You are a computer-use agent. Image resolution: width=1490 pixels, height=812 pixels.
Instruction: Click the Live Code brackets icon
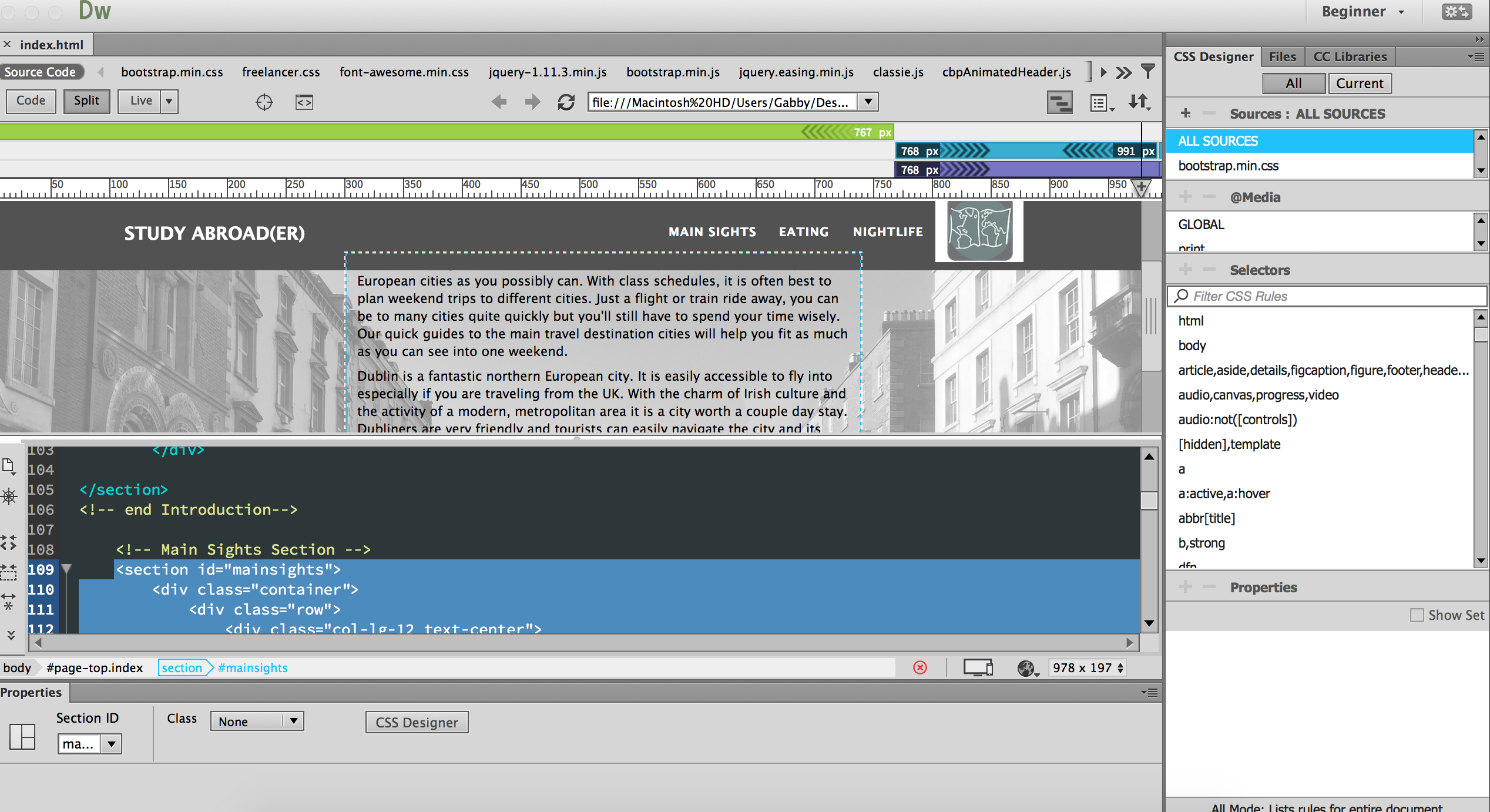(304, 102)
